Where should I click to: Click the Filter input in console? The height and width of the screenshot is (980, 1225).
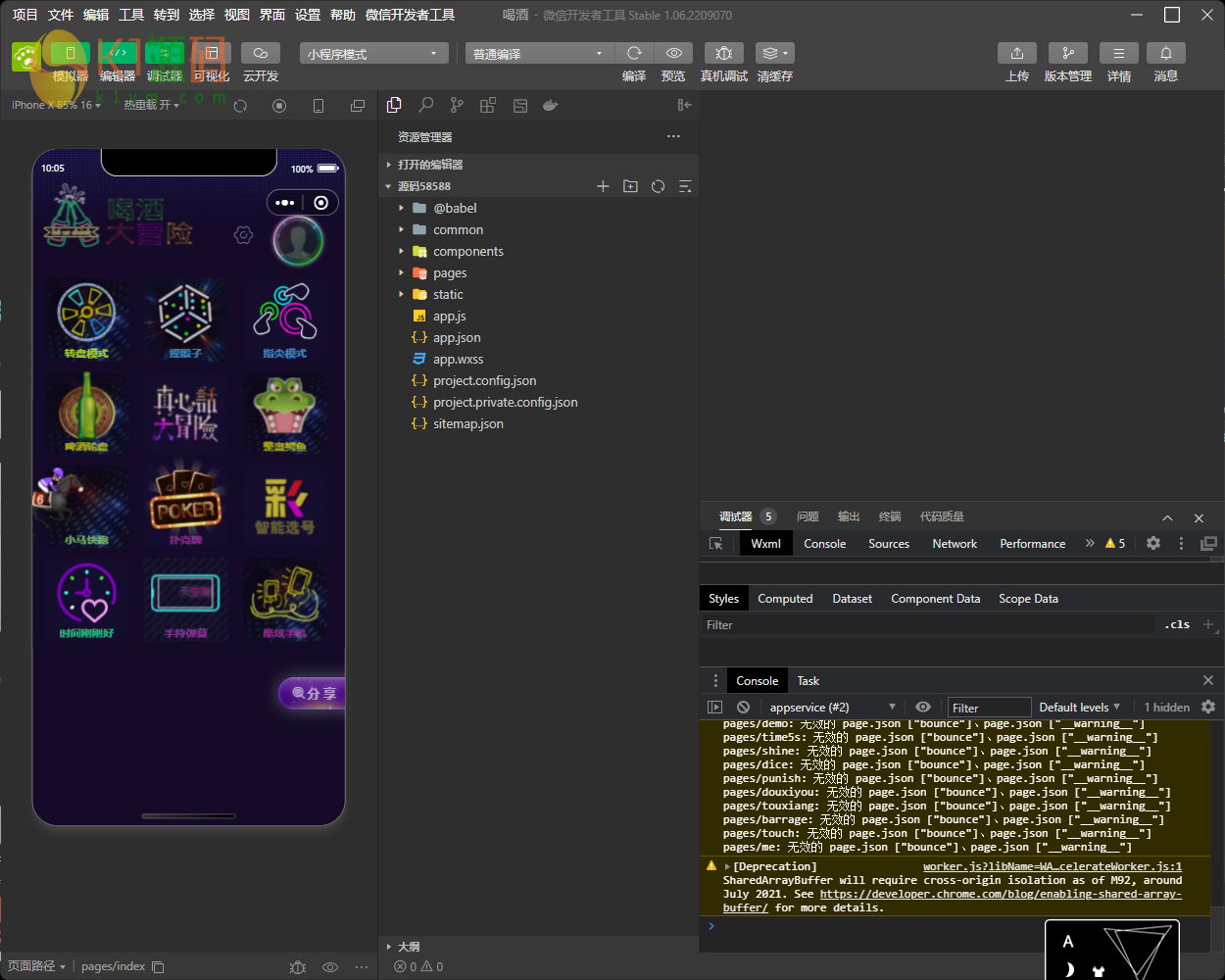point(989,708)
